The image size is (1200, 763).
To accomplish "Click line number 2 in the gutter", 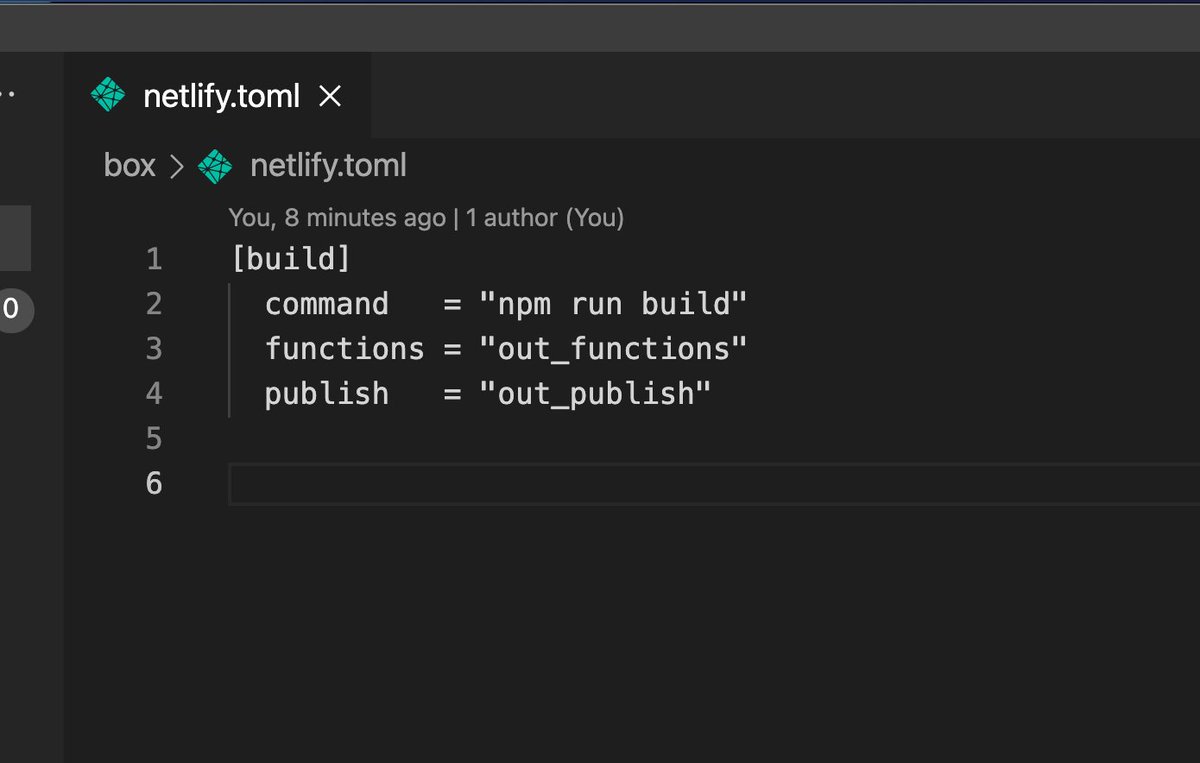I will point(153,304).
